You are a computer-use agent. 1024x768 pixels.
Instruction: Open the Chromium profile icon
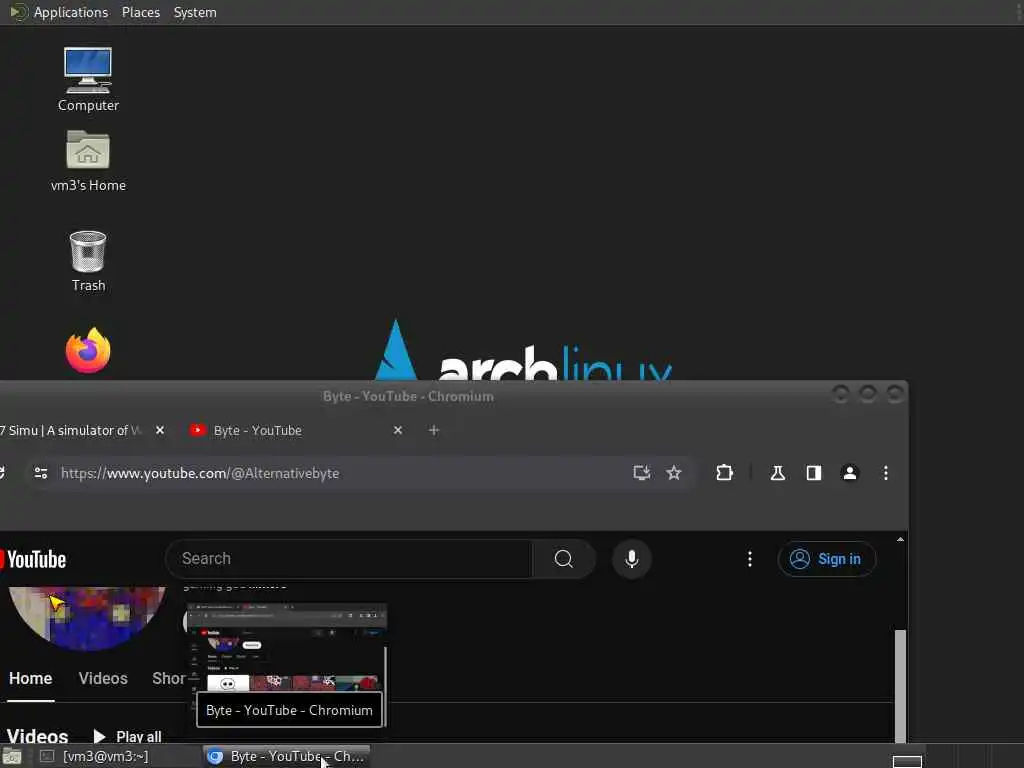coord(850,473)
